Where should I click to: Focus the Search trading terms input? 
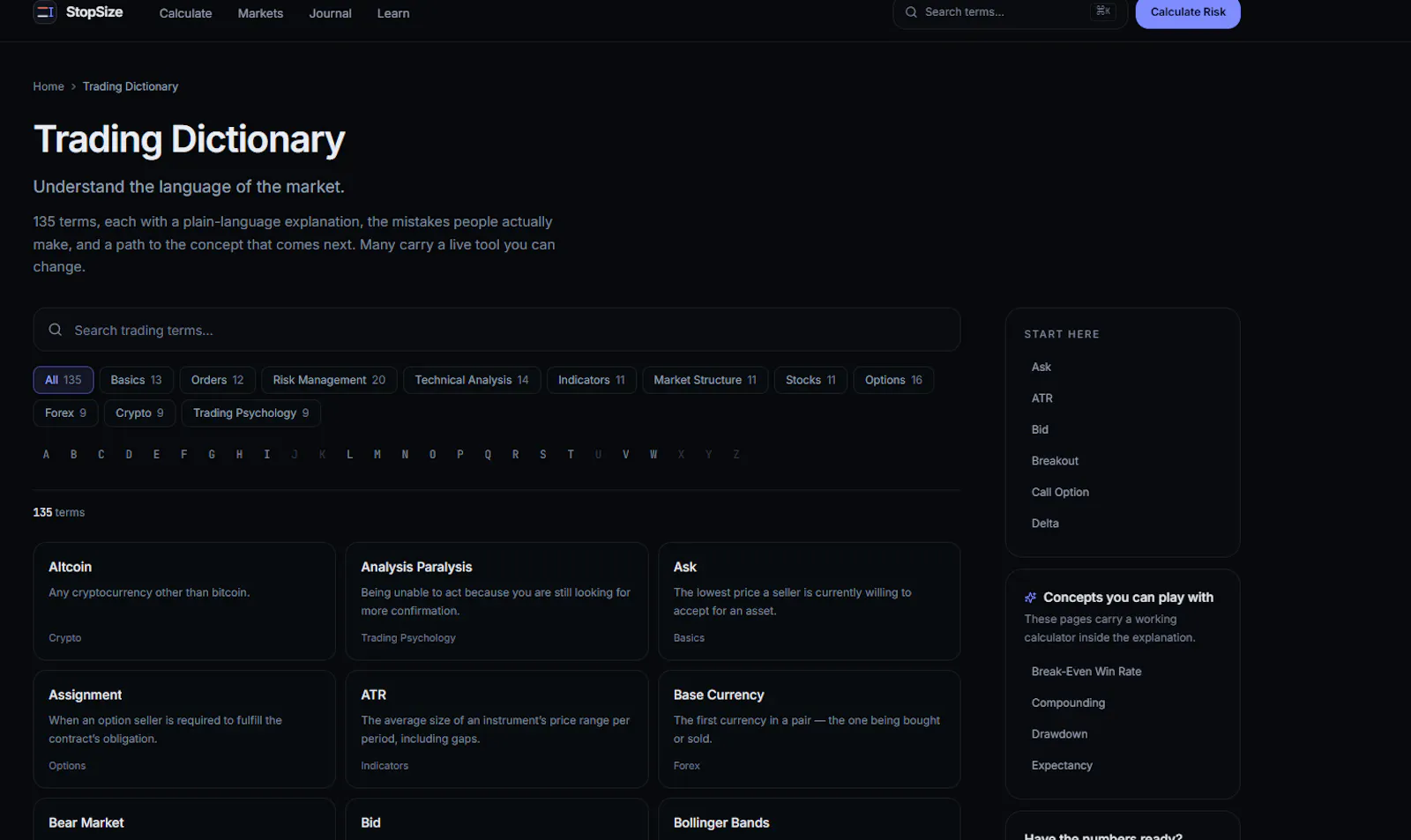tap(496, 330)
